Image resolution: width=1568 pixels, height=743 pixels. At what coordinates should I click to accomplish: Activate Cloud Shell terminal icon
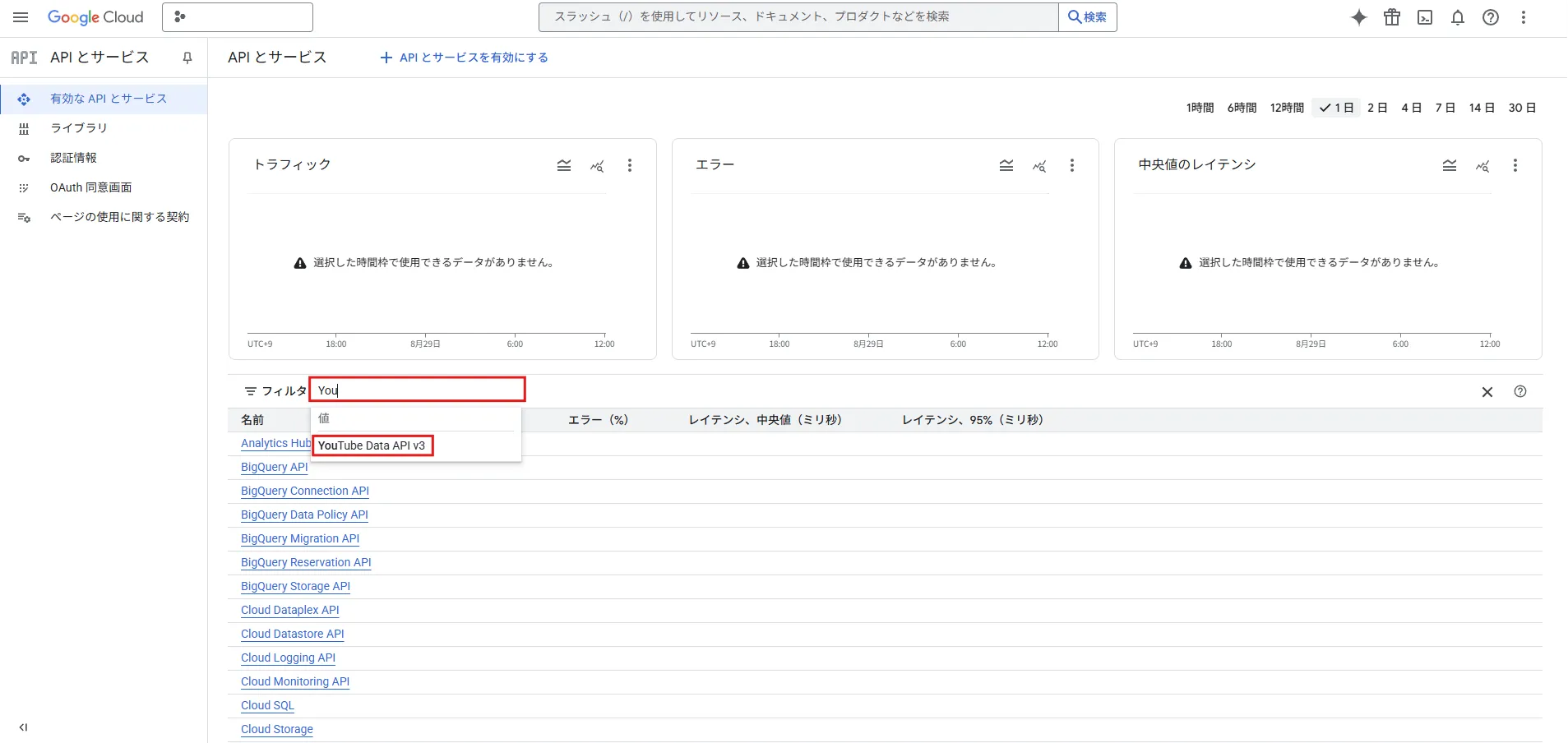1425,17
